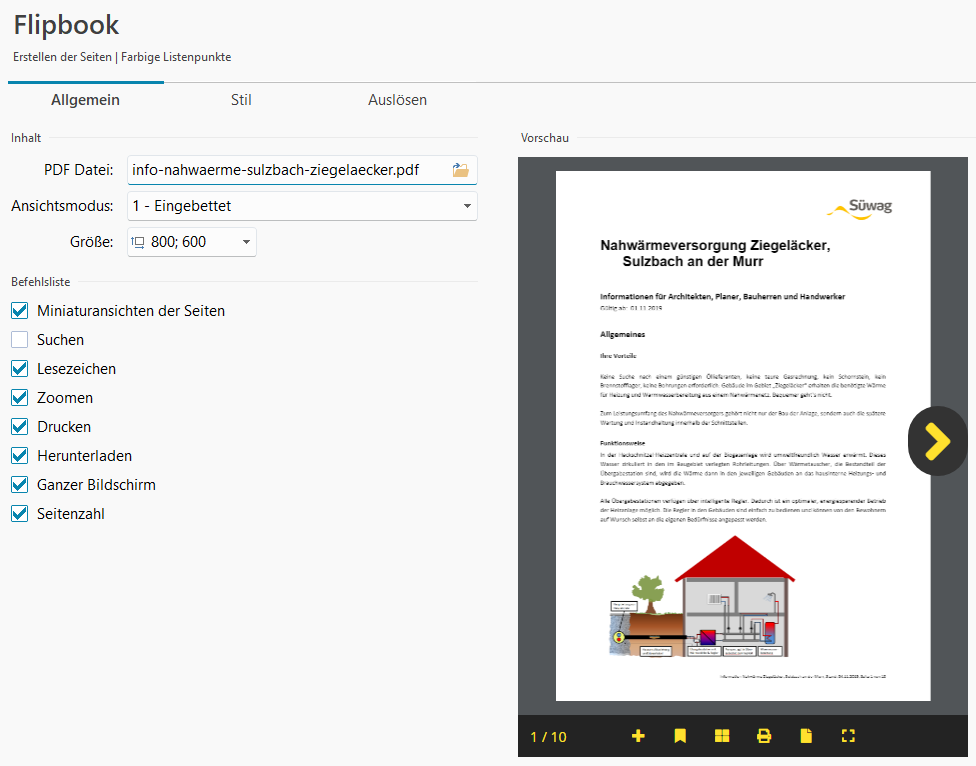
Task: Open bookmarks icon in preview toolbar
Action: [x=680, y=736]
